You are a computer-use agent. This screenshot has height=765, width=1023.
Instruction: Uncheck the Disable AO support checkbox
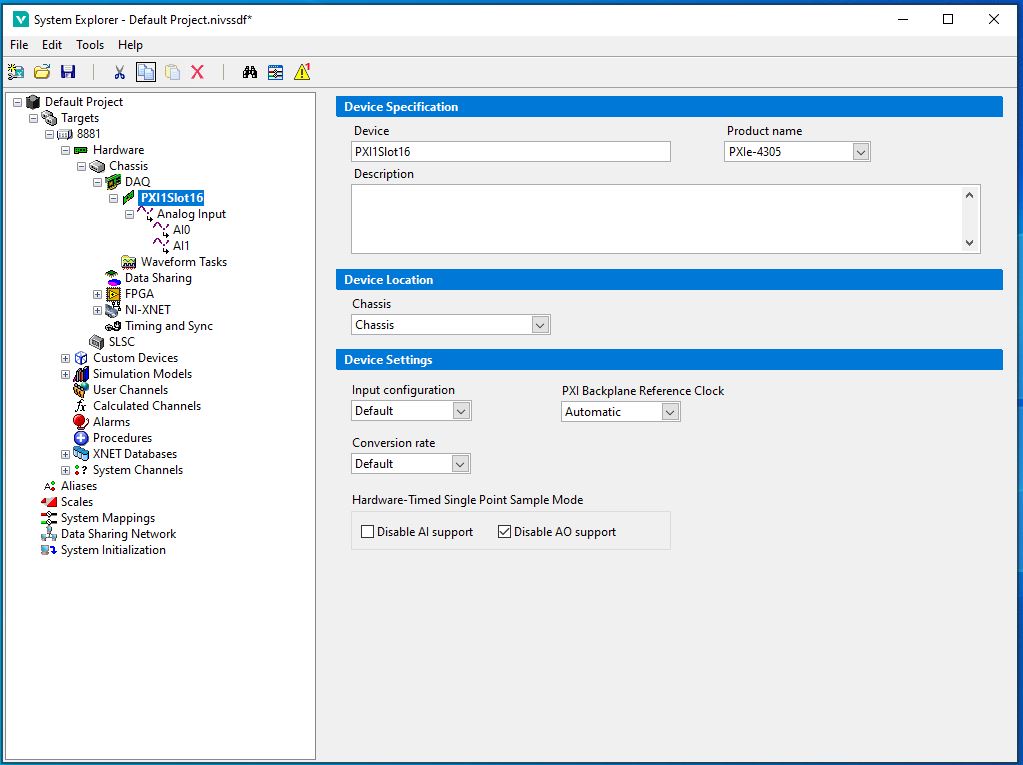504,532
